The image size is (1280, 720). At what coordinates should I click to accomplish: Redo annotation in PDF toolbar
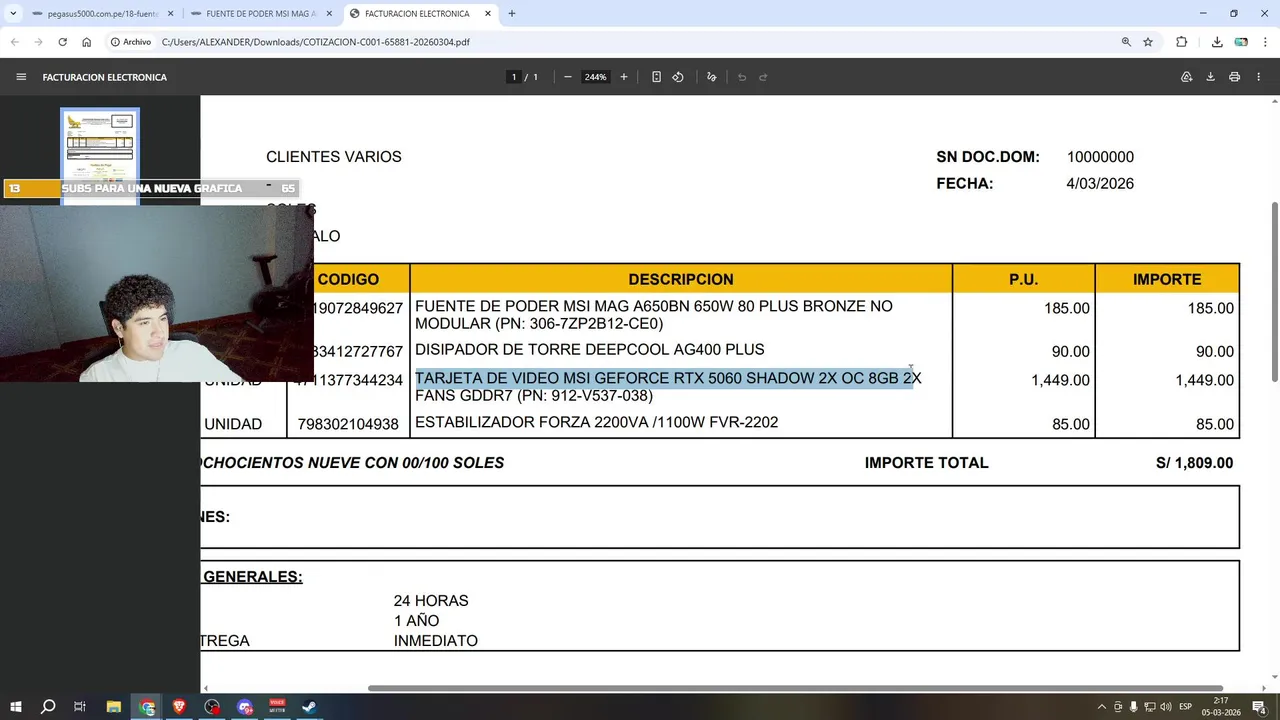(x=763, y=77)
